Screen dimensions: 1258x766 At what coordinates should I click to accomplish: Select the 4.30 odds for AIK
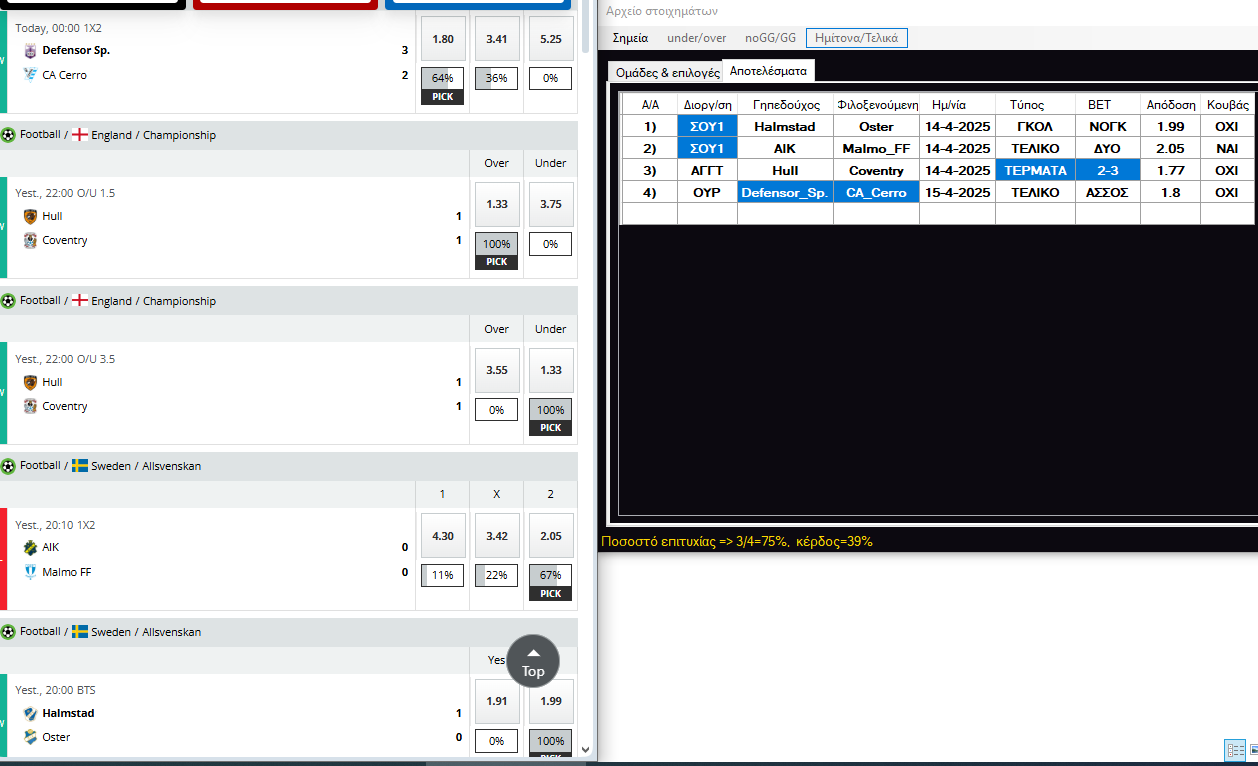click(x=442, y=536)
